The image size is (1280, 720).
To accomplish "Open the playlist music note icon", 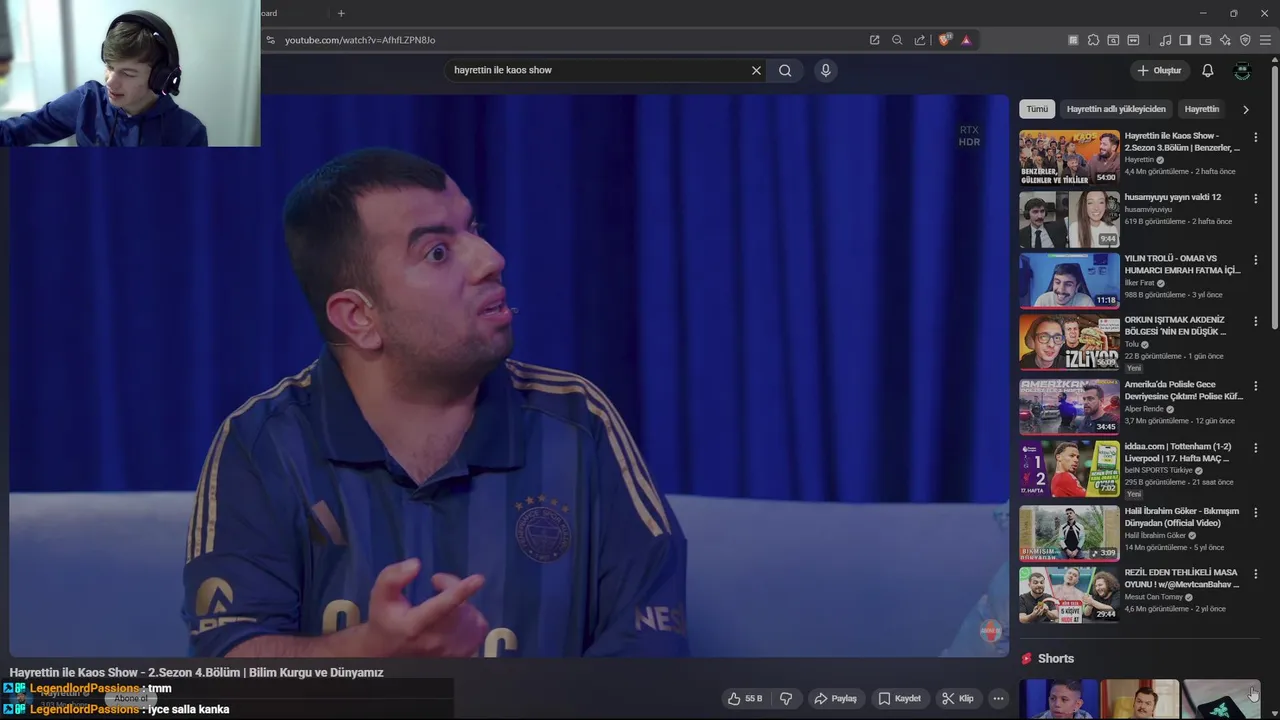I will click(x=1165, y=40).
